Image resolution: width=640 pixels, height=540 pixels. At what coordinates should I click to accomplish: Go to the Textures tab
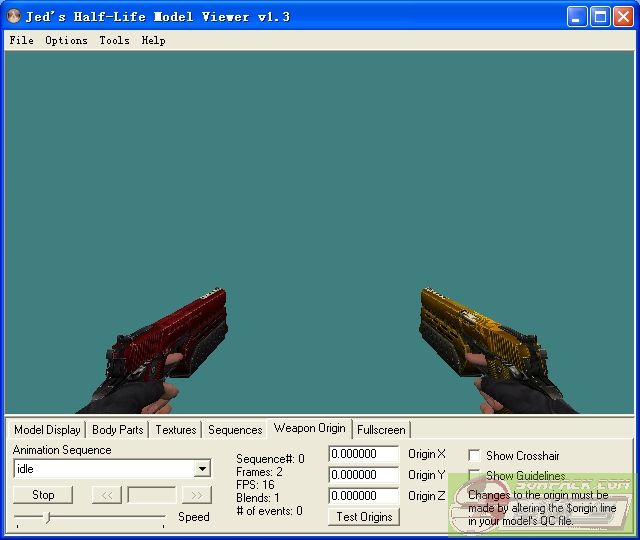coord(176,430)
